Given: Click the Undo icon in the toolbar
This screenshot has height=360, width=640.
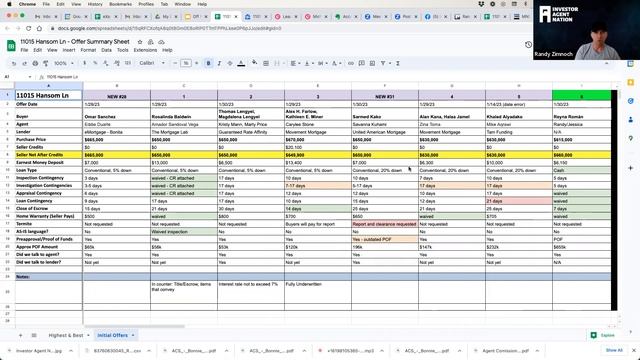Looking at the screenshot, I should tap(14, 64).
